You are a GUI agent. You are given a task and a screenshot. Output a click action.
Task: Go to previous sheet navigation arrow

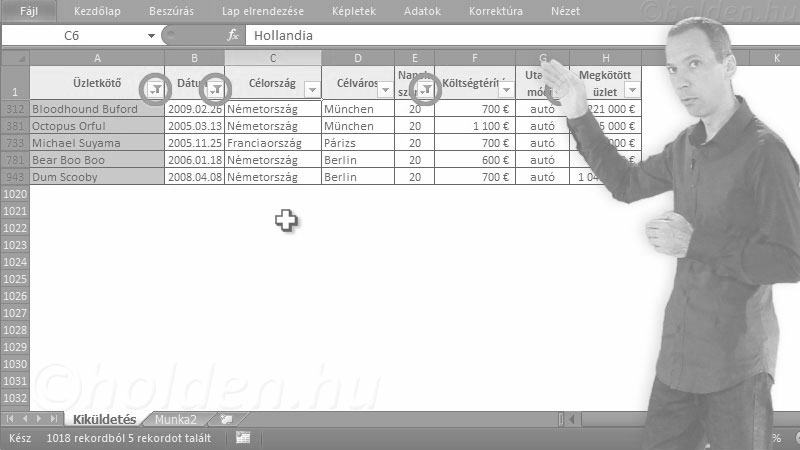click(x=24, y=419)
